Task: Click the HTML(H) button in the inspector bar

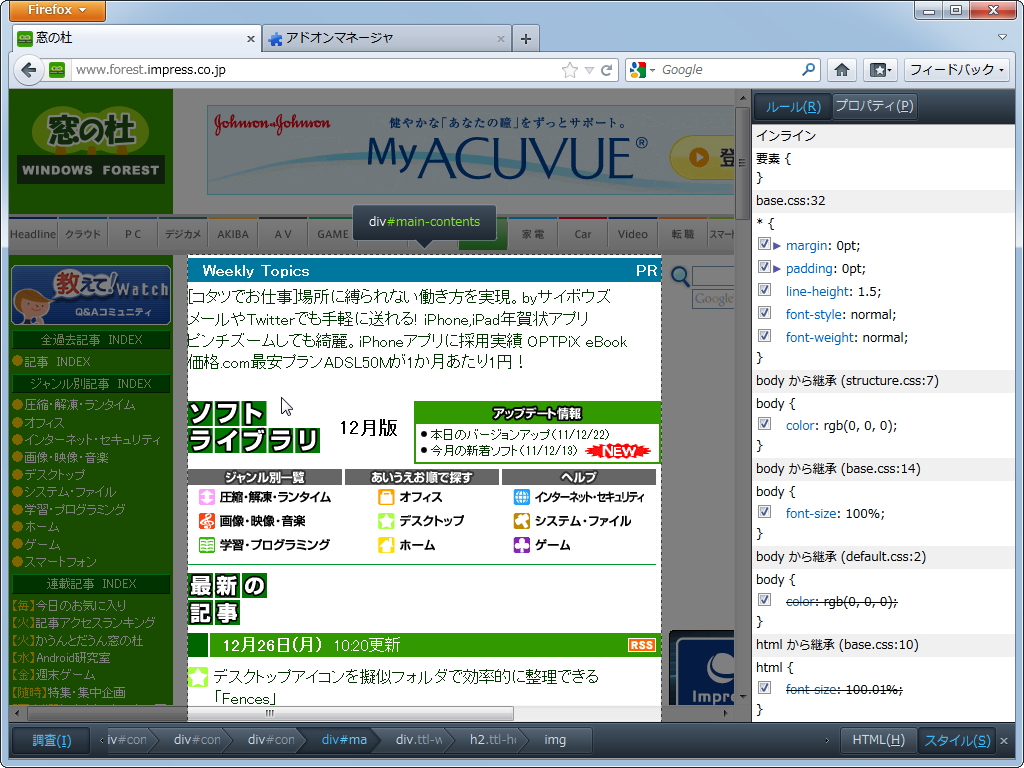Action: point(878,740)
